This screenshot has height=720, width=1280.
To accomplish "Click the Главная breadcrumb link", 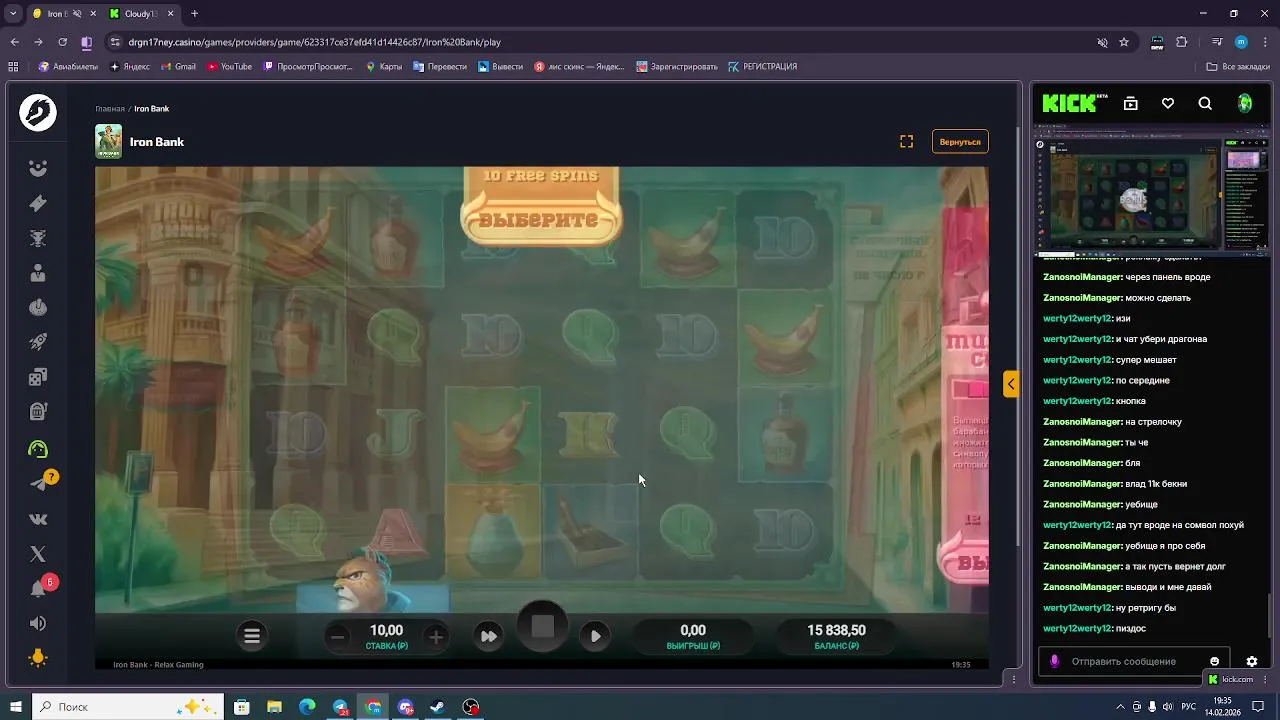I will click(x=110, y=108).
